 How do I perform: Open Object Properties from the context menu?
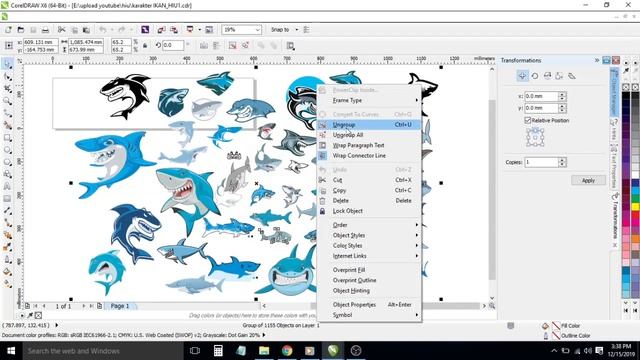[369, 305]
